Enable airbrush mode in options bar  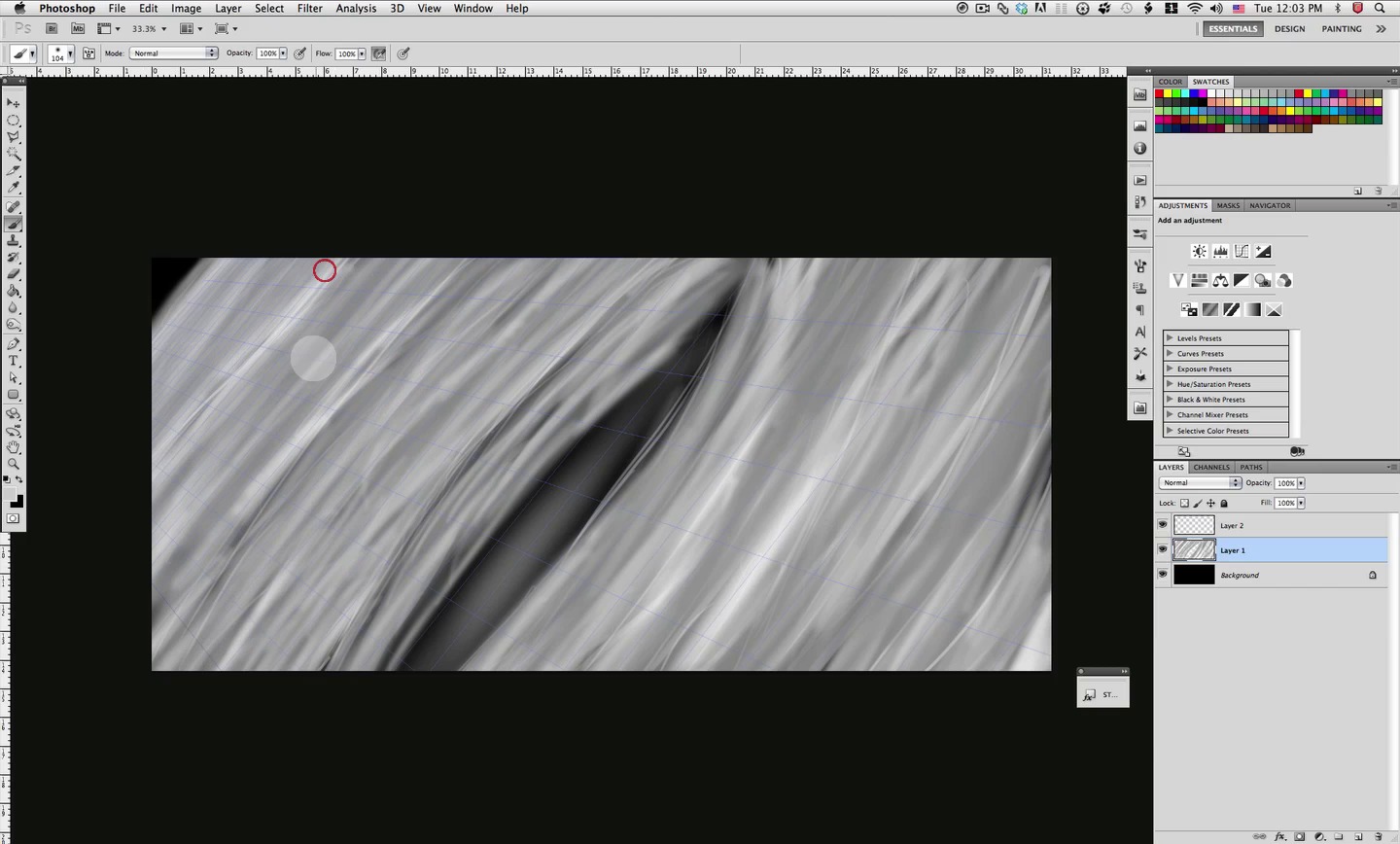[379, 53]
